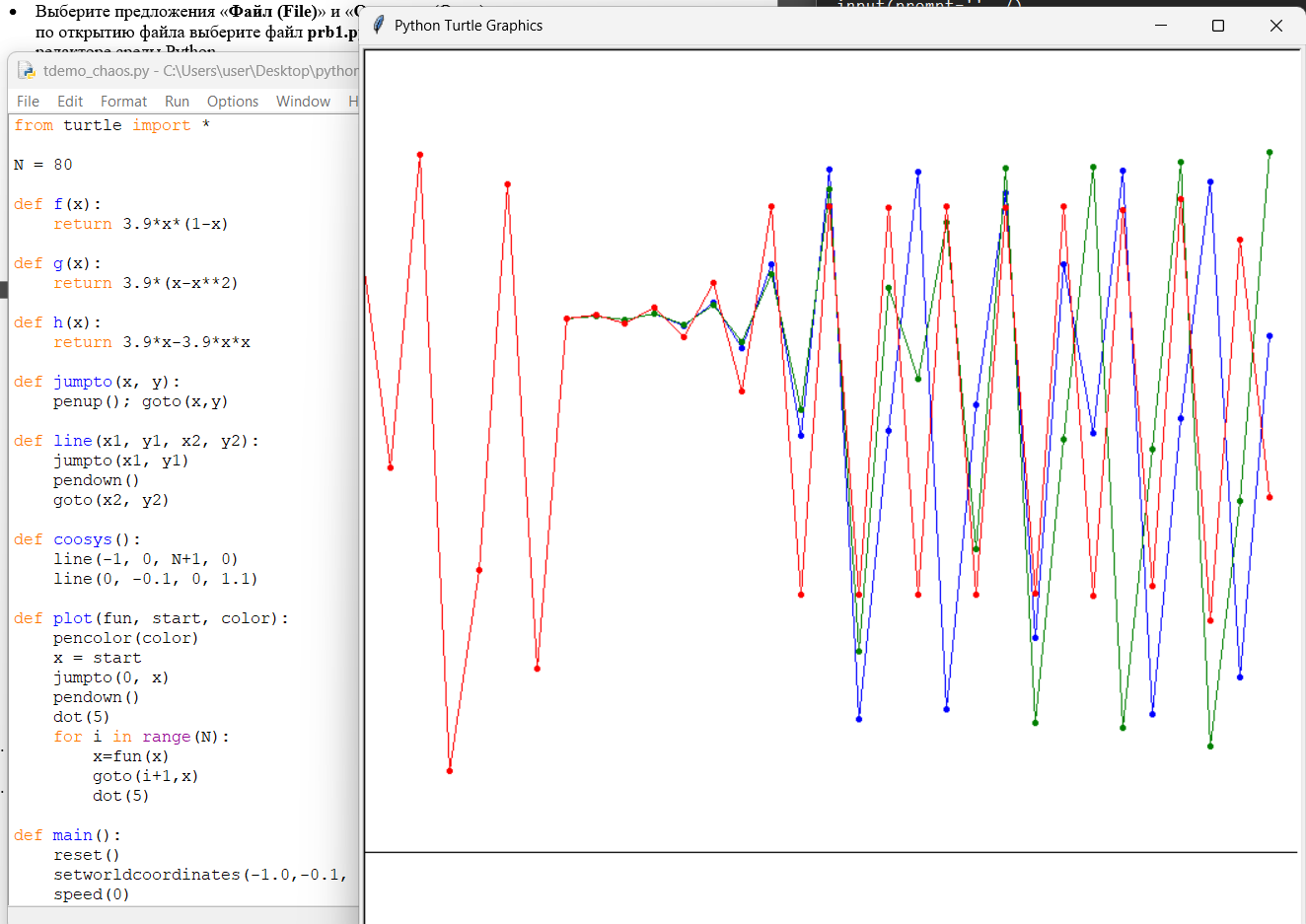
Task: Place cursor on the 'N = 80' line
Action: pos(43,165)
